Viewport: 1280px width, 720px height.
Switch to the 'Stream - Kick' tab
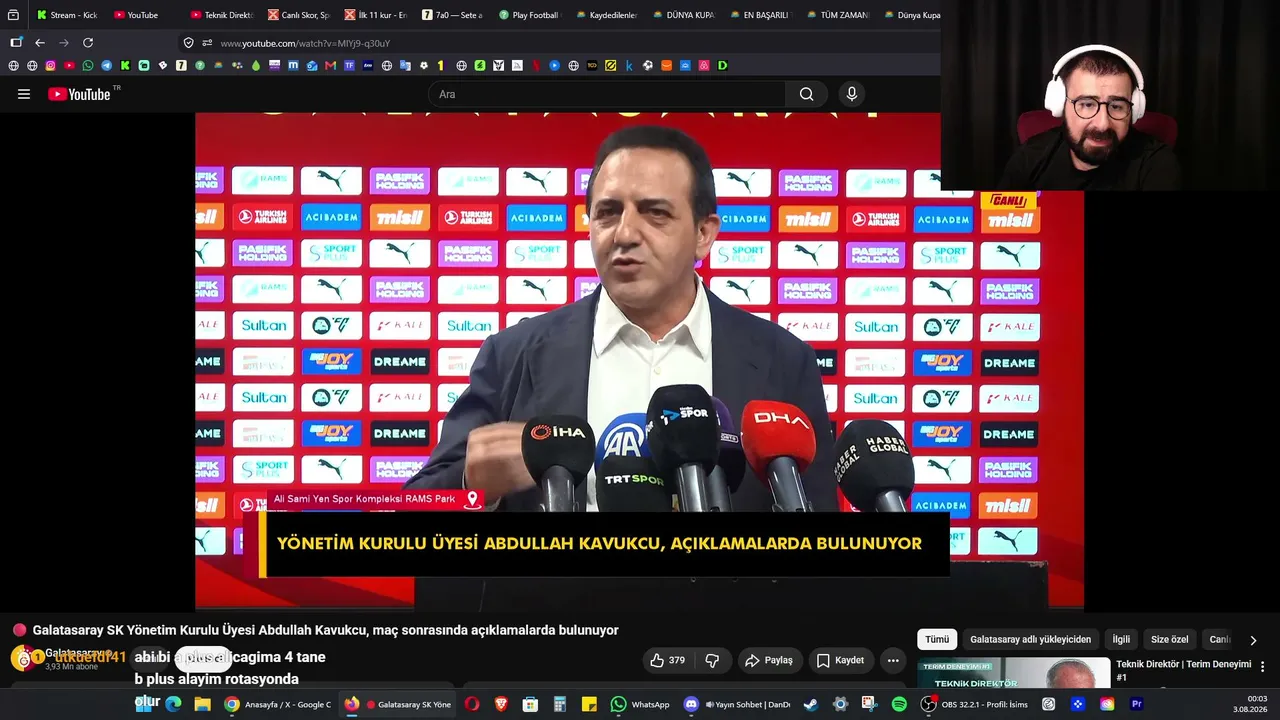pyautogui.click(x=67, y=15)
